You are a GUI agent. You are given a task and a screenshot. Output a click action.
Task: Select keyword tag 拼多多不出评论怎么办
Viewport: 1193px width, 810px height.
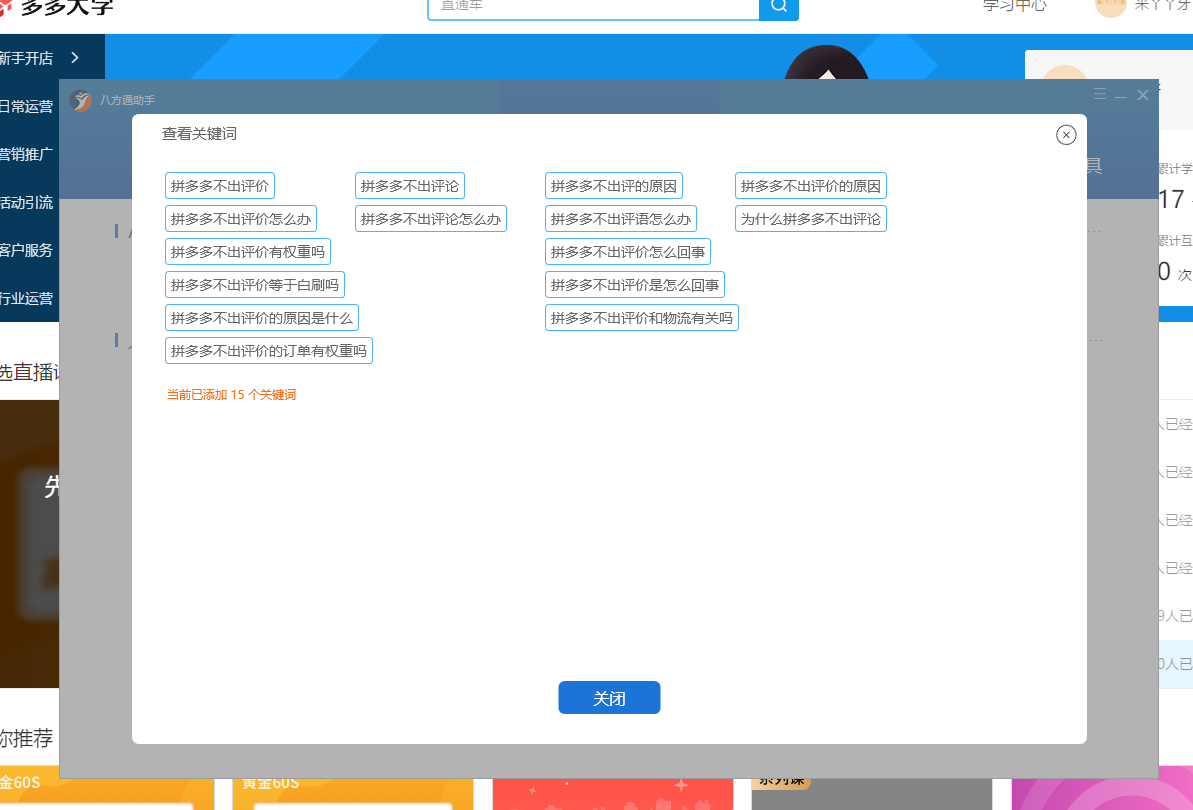click(431, 219)
